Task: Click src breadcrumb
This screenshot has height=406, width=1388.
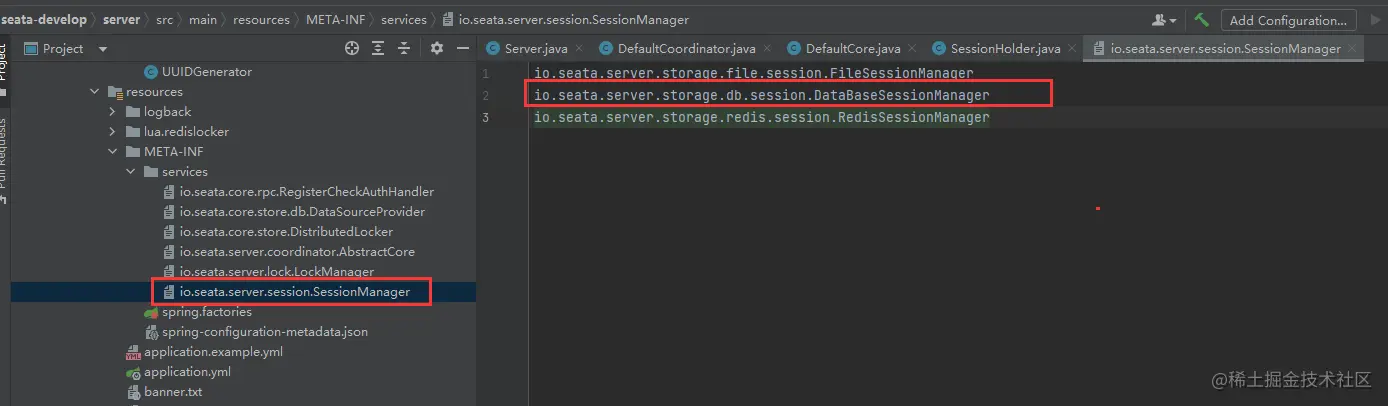Action: 164,20
